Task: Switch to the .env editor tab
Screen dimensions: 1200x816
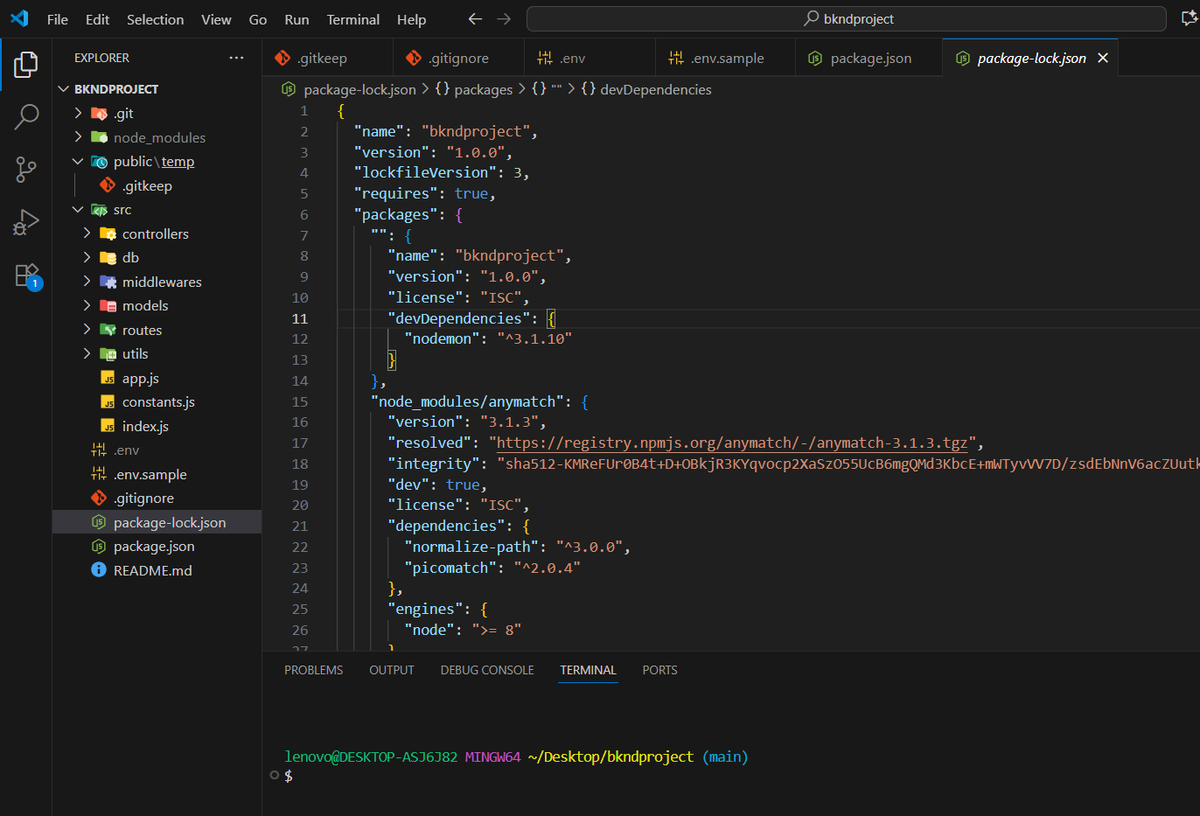Action: tap(588, 58)
